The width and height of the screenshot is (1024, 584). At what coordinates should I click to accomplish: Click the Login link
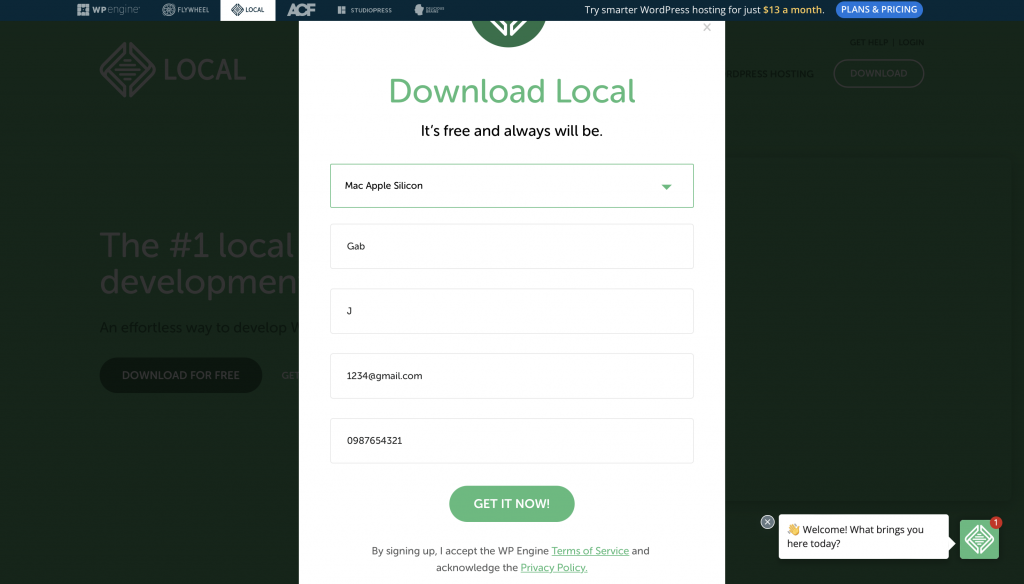(x=911, y=42)
